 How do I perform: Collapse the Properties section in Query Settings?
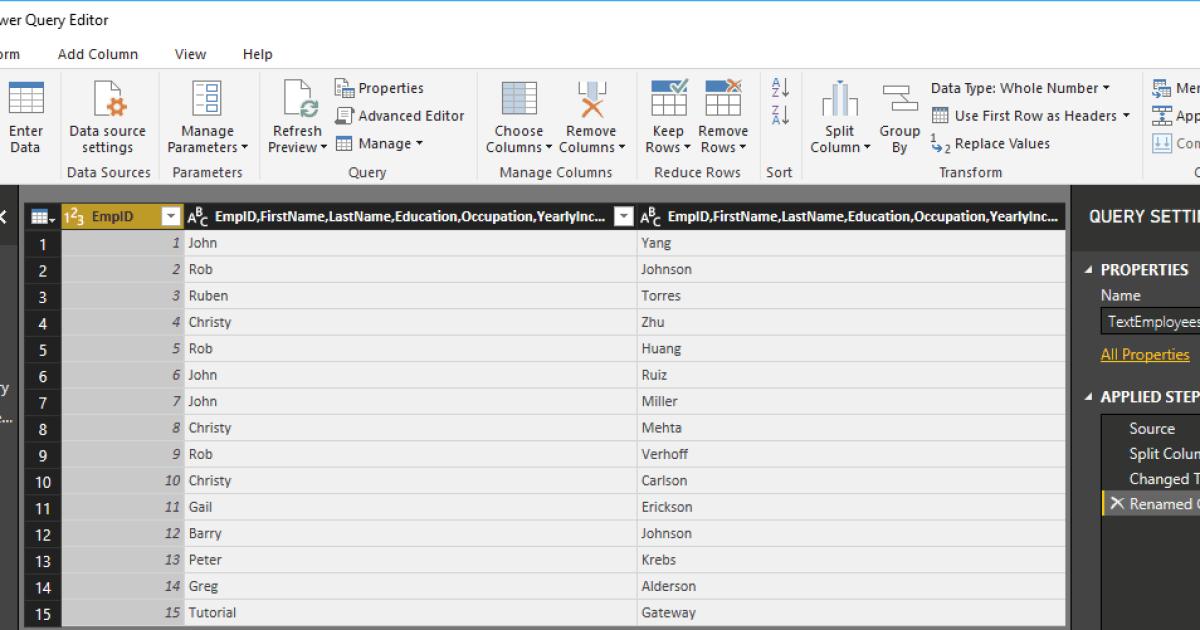pos(1089,270)
